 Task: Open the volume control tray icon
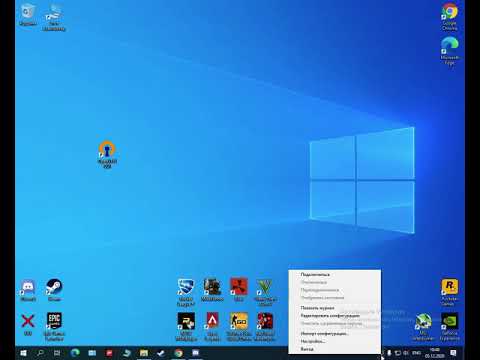(x=406, y=353)
